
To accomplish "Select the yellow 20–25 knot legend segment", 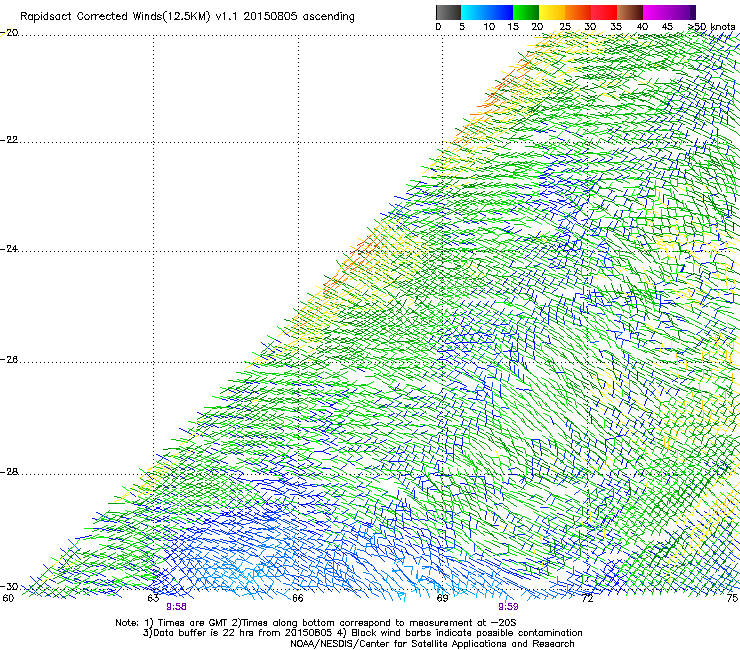I will tap(552, 12).
